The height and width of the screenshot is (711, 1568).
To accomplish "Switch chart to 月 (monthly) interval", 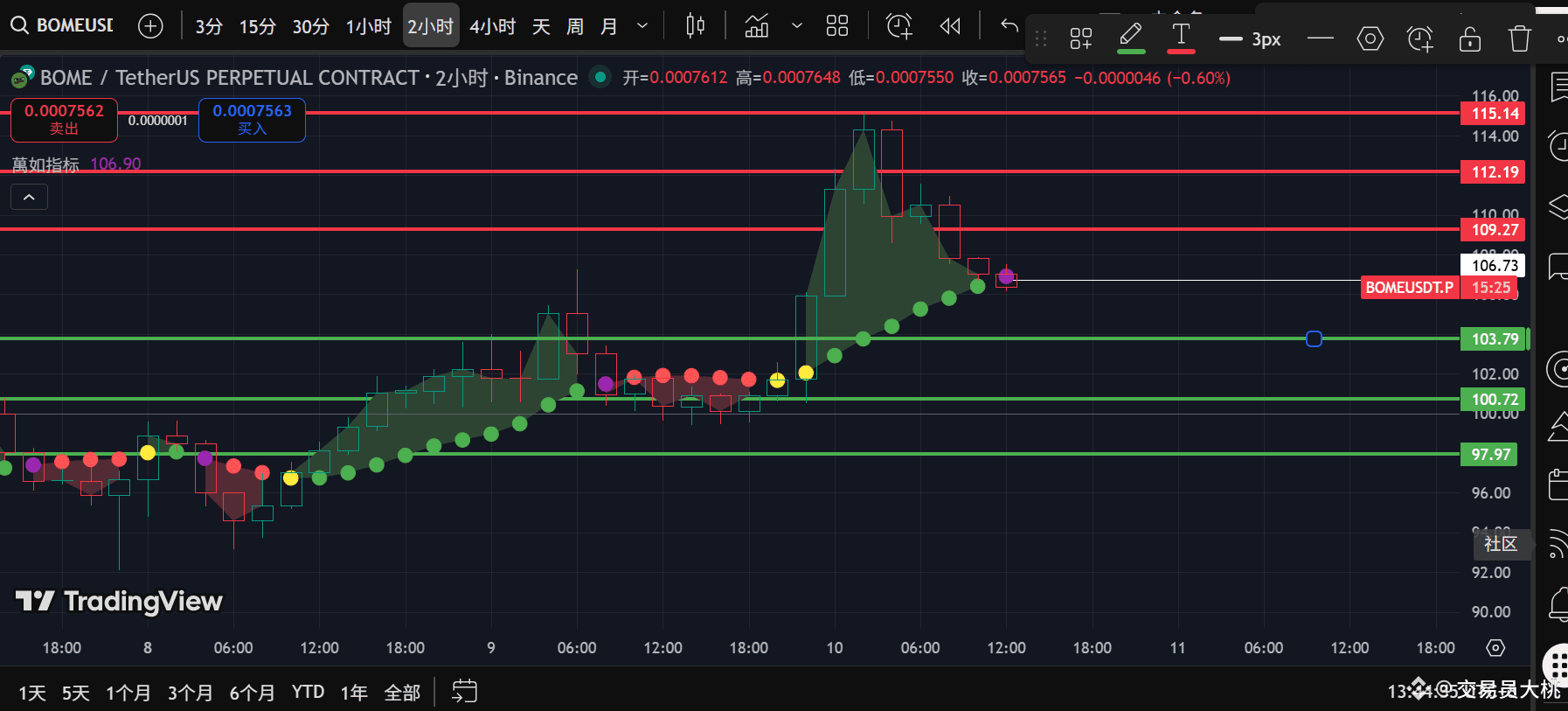I will pos(608,26).
